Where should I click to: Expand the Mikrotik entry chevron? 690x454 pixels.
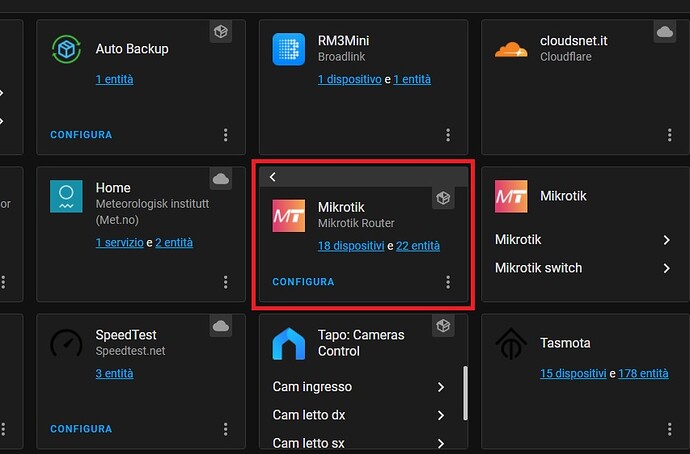click(x=667, y=240)
